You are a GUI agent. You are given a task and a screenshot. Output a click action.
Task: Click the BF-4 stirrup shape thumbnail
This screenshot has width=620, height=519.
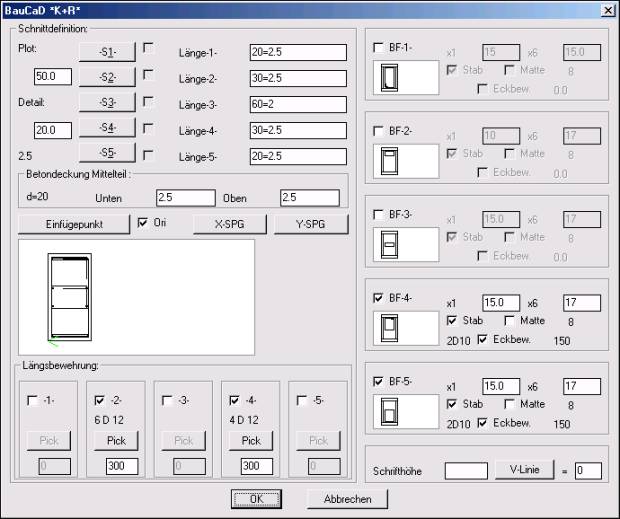(x=406, y=328)
